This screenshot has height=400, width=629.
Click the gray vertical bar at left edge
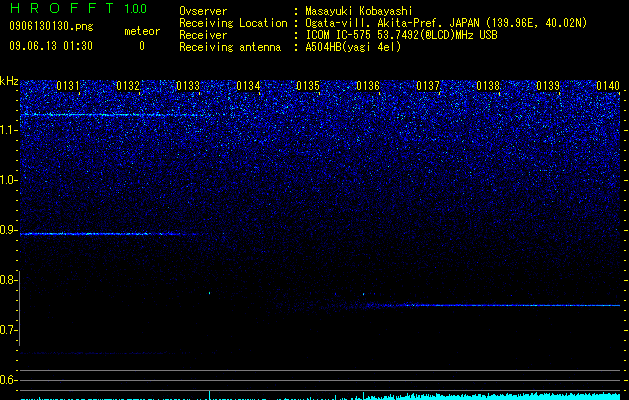pyautogui.click(x=20, y=309)
